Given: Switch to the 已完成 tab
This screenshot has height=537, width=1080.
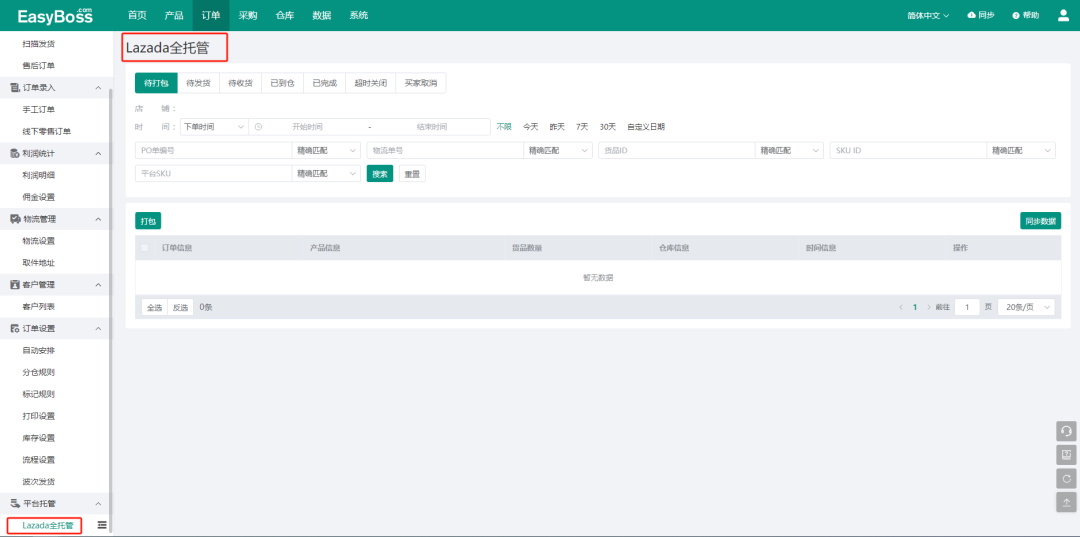Looking at the screenshot, I should (x=324, y=83).
